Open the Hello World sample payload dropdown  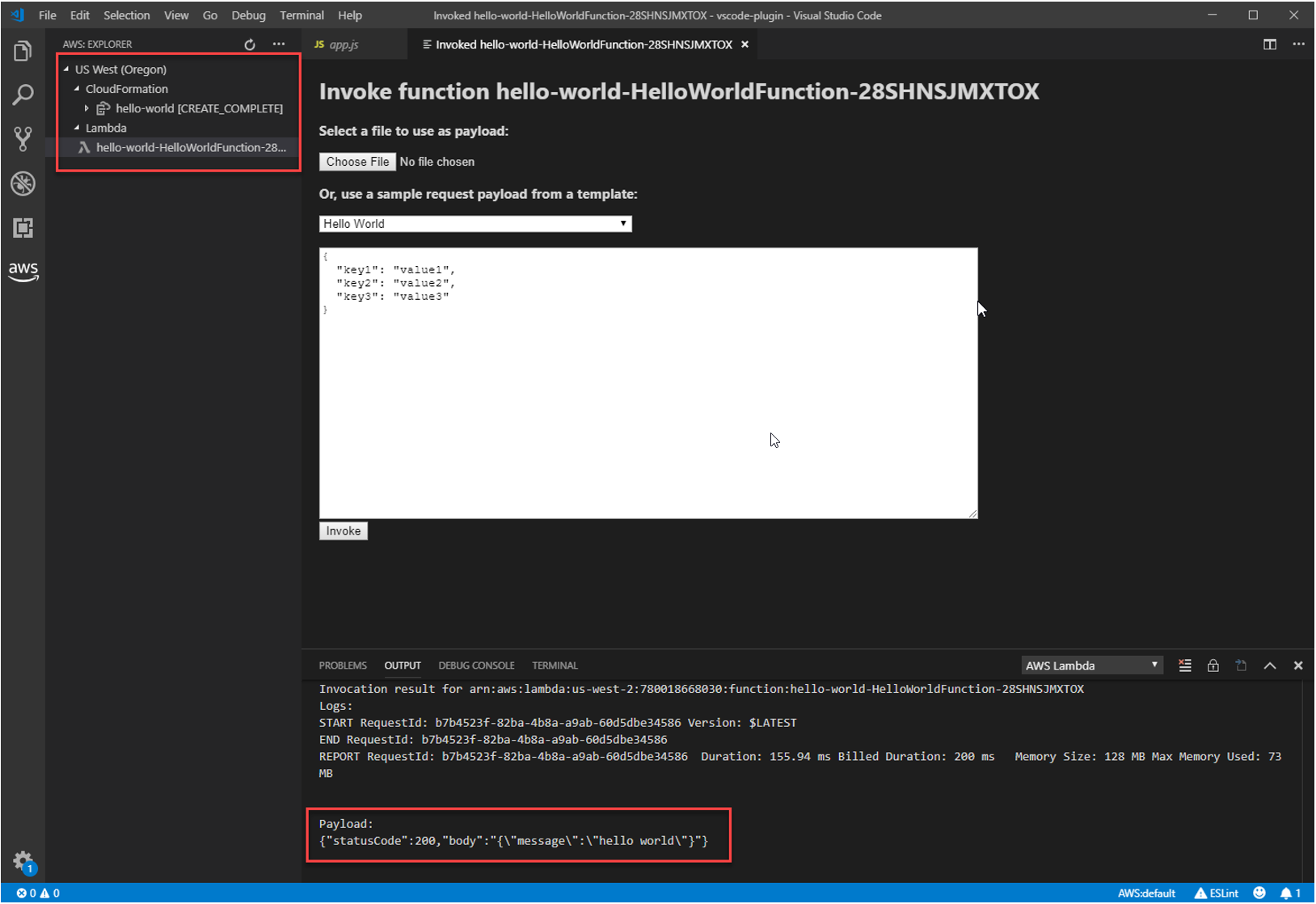coord(475,224)
